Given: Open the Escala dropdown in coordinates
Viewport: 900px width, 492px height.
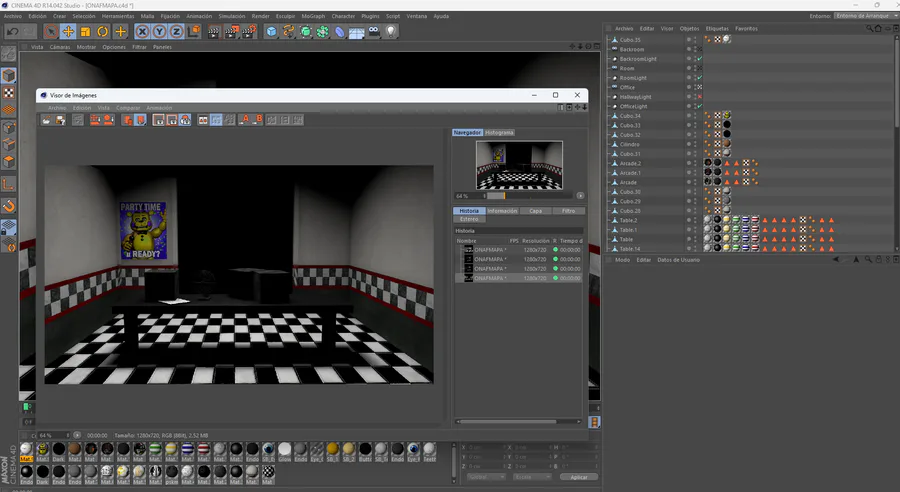Looking at the screenshot, I should pos(531,477).
